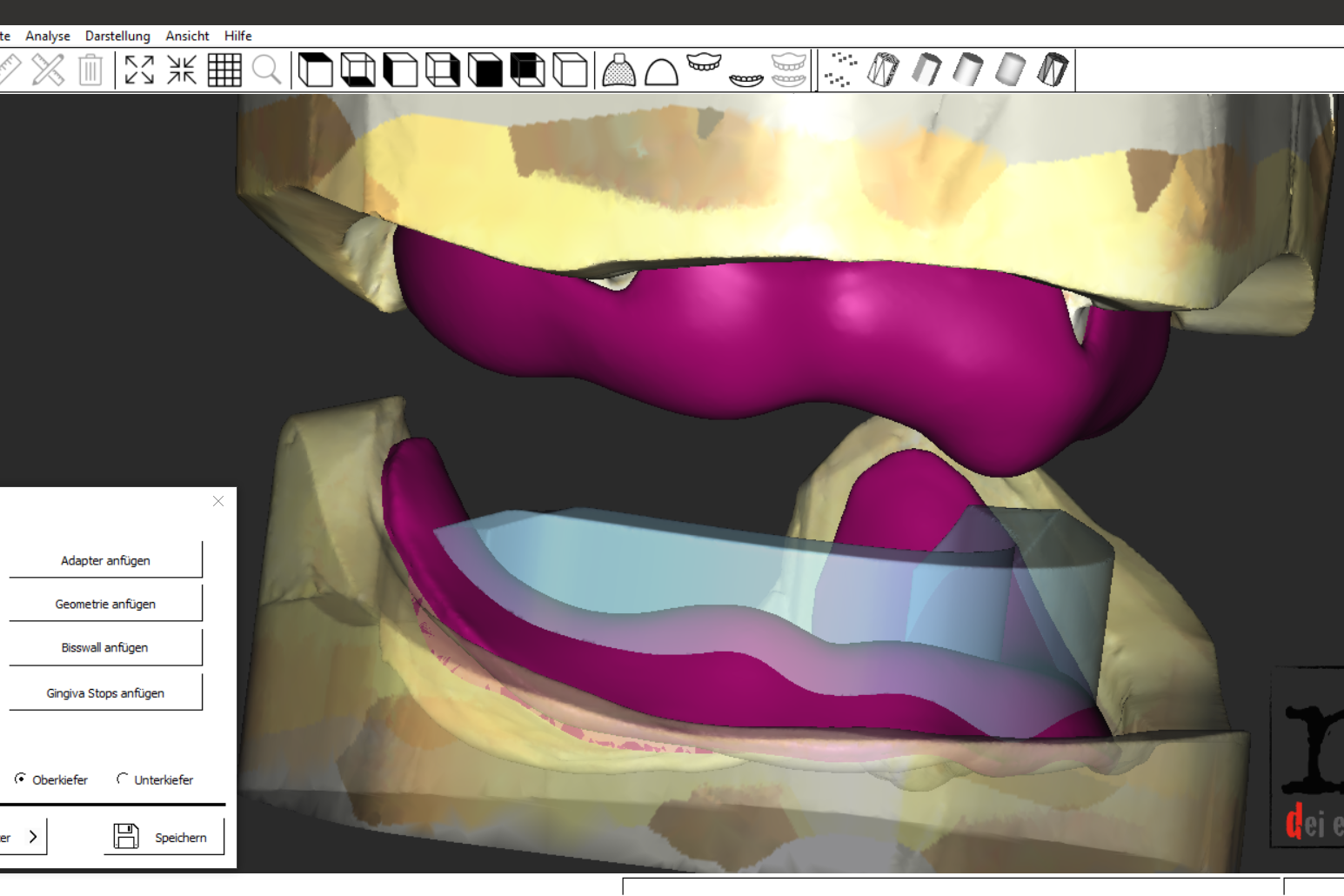Click the Bisswall anfügen button
The width and height of the screenshot is (1344, 896).
point(105,647)
